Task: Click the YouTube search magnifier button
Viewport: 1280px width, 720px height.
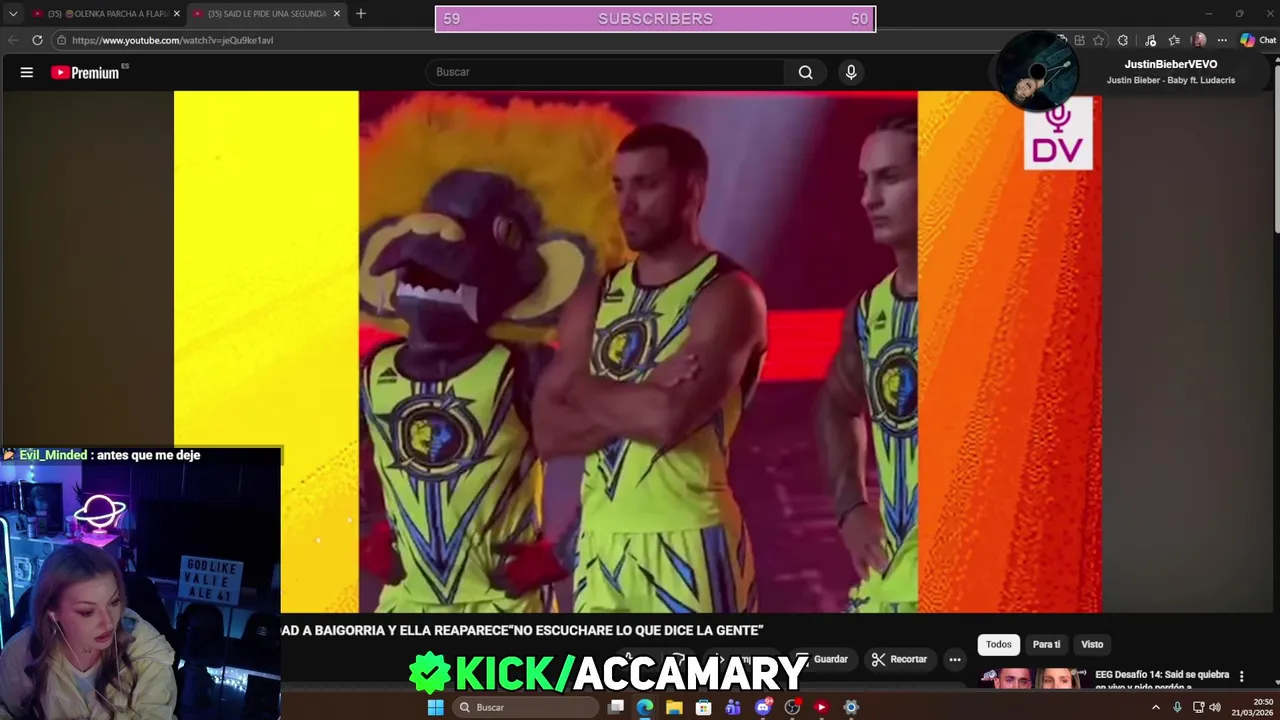Action: (x=806, y=72)
